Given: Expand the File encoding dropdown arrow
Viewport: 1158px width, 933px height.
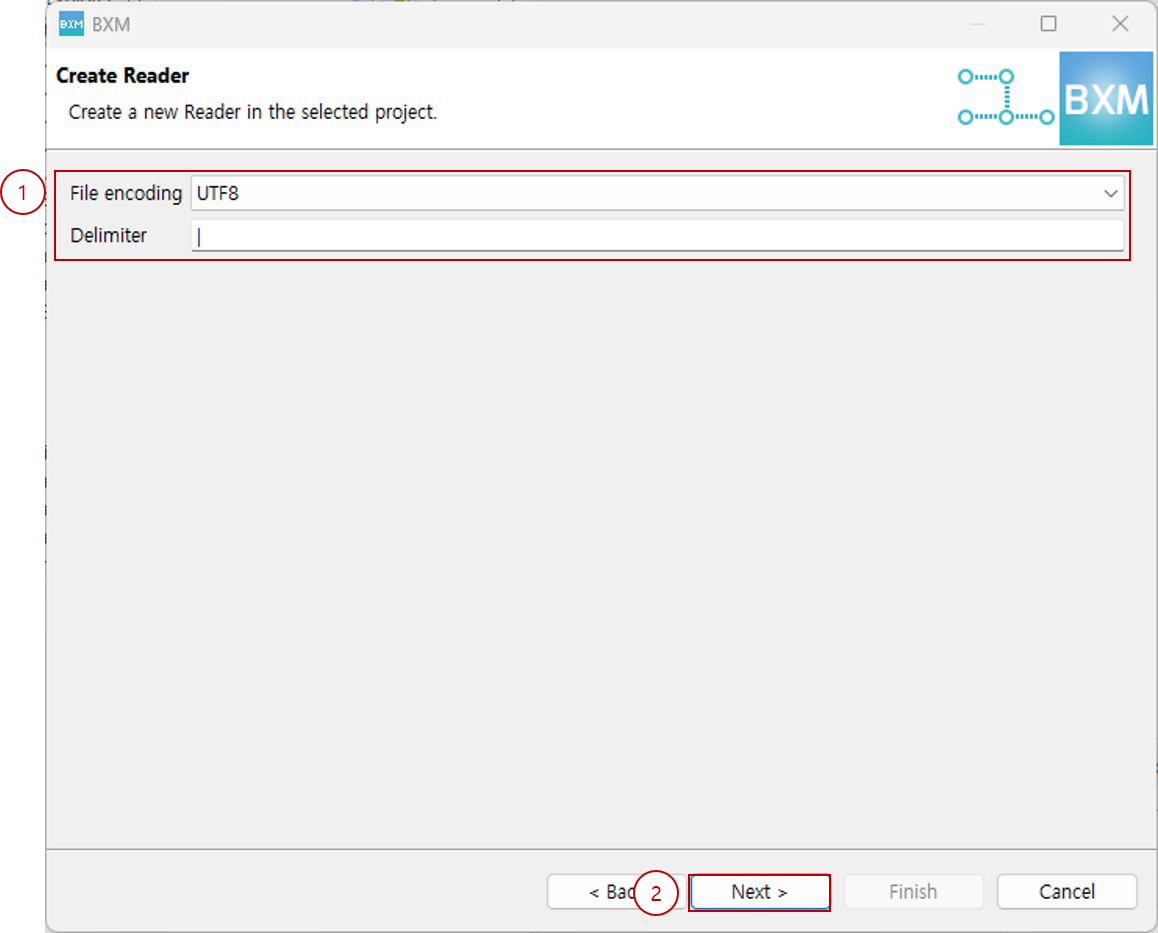Looking at the screenshot, I should pyautogui.click(x=1110, y=194).
